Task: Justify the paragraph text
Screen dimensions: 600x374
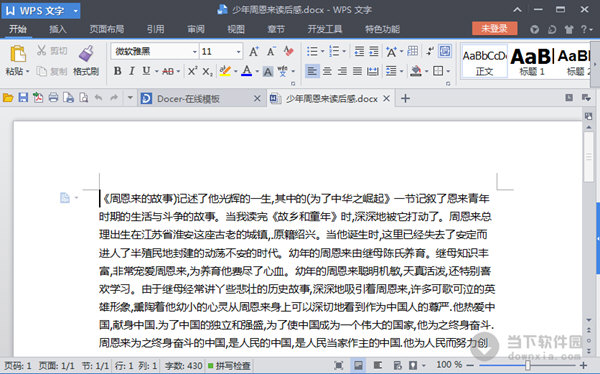Action: 357,71
